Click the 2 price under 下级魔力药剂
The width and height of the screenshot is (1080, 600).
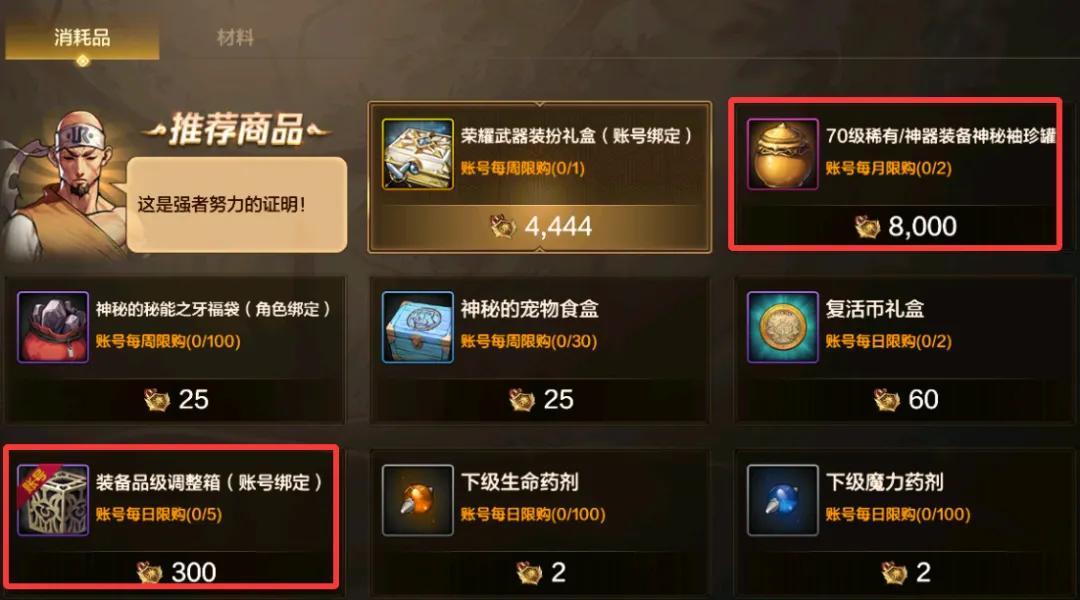point(923,572)
